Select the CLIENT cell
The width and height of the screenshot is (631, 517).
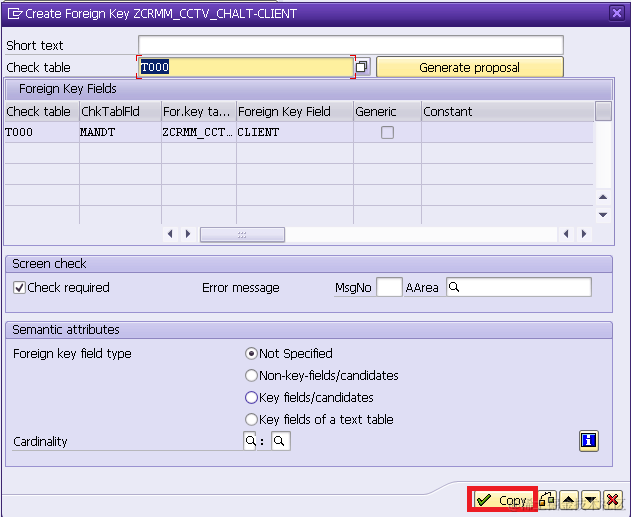click(295, 132)
